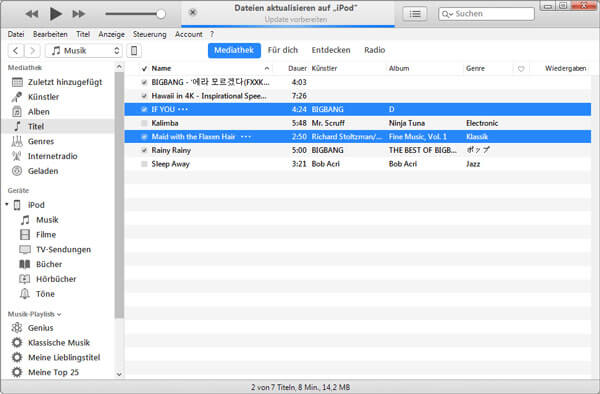Switch to the Mediathek tab
The image size is (600, 394).
(234, 50)
